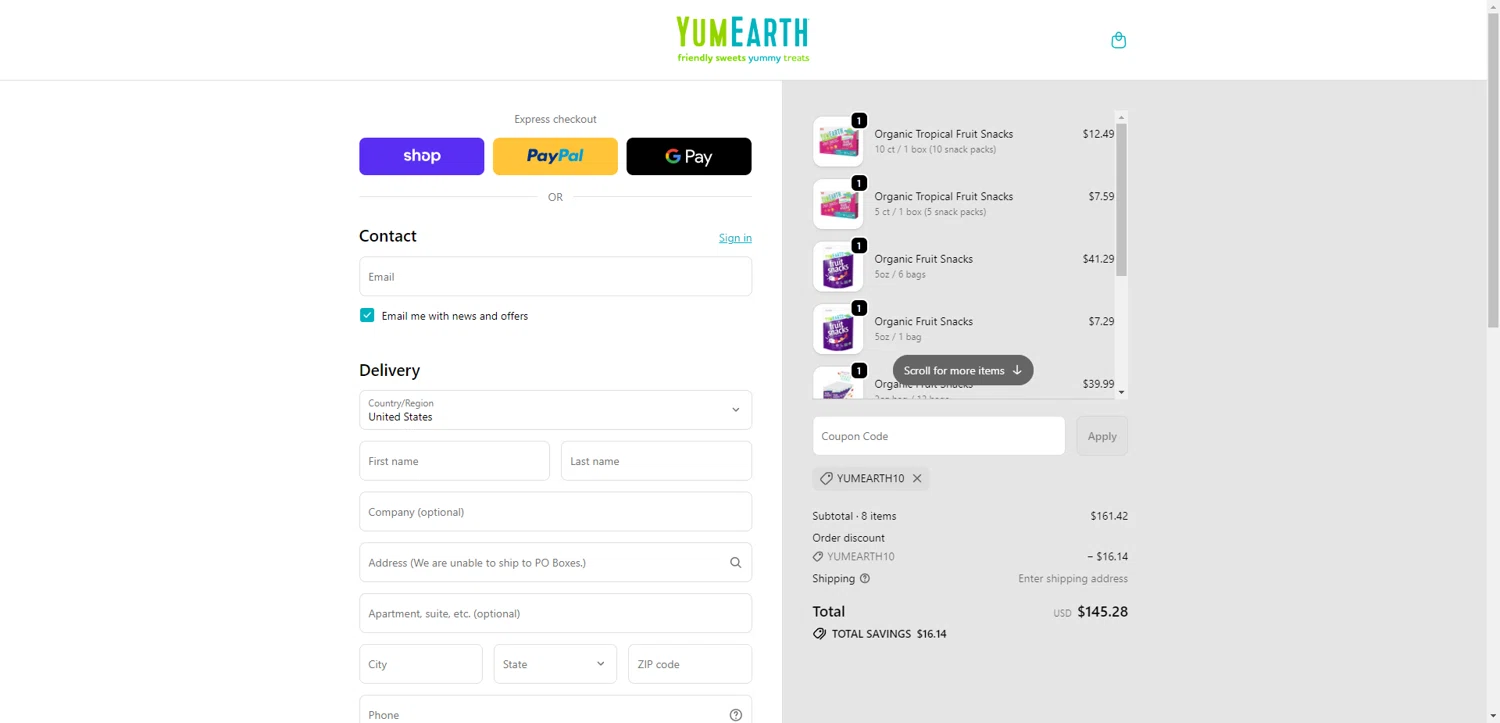The height and width of the screenshot is (723, 1500).
Task: Click the 10 ct / 1 box variant text
Action: 935,149
